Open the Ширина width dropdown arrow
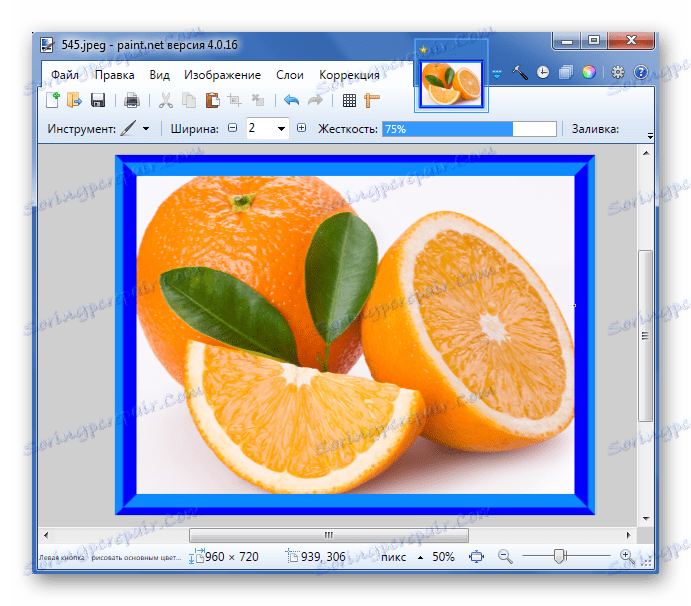 281,129
